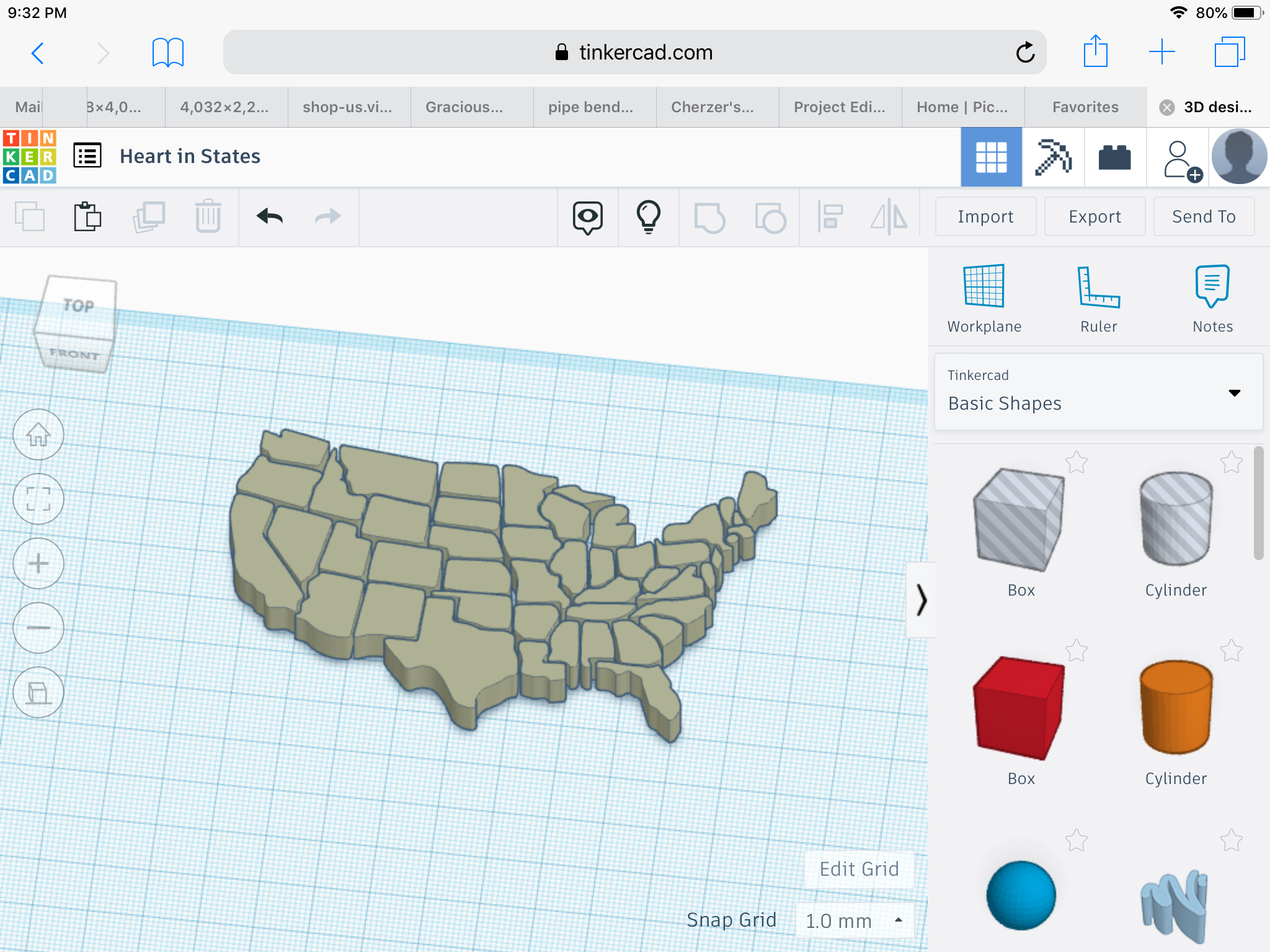This screenshot has height=952, width=1270.
Task: Click the Ungroup shapes icon
Action: (770, 218)
